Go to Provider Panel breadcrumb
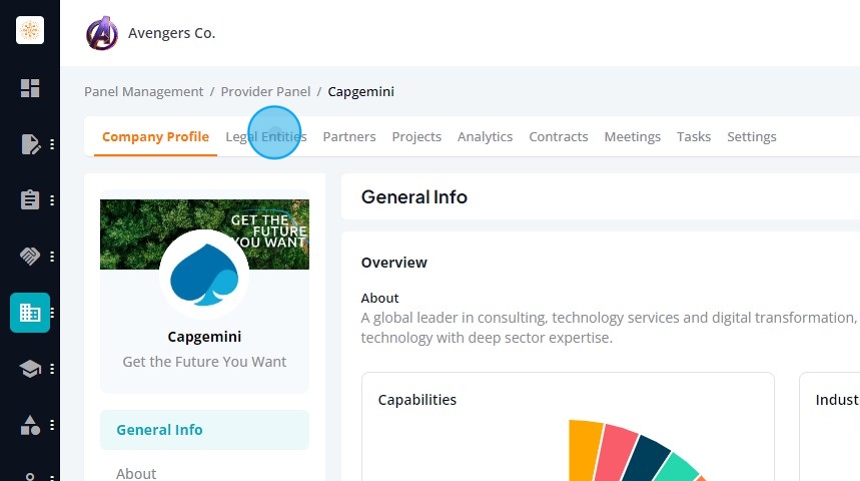This screenshot has width=860, height=481. tap(265, 92)
